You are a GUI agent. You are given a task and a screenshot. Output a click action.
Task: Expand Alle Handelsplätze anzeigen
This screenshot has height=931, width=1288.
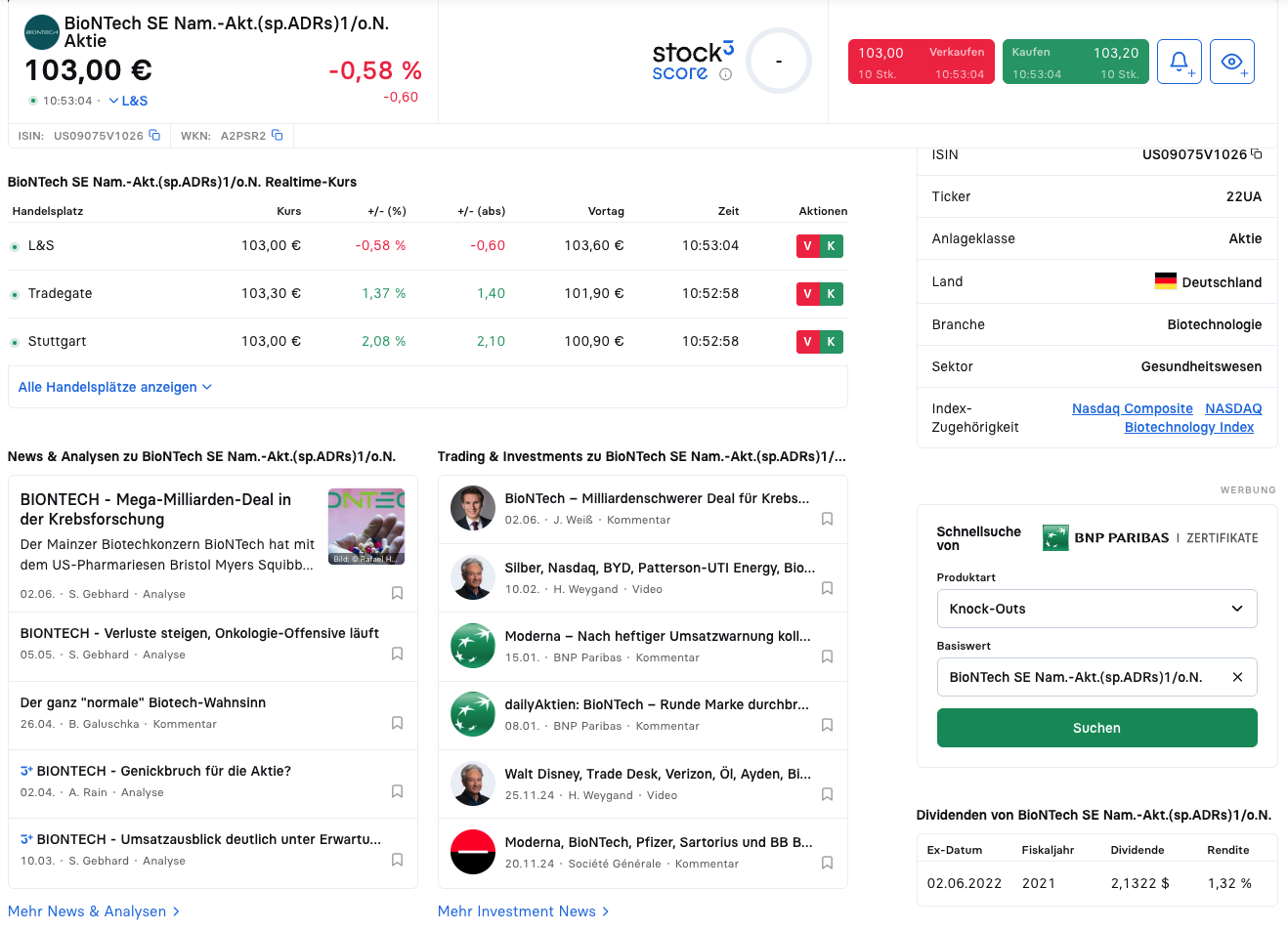pos(115,387)
